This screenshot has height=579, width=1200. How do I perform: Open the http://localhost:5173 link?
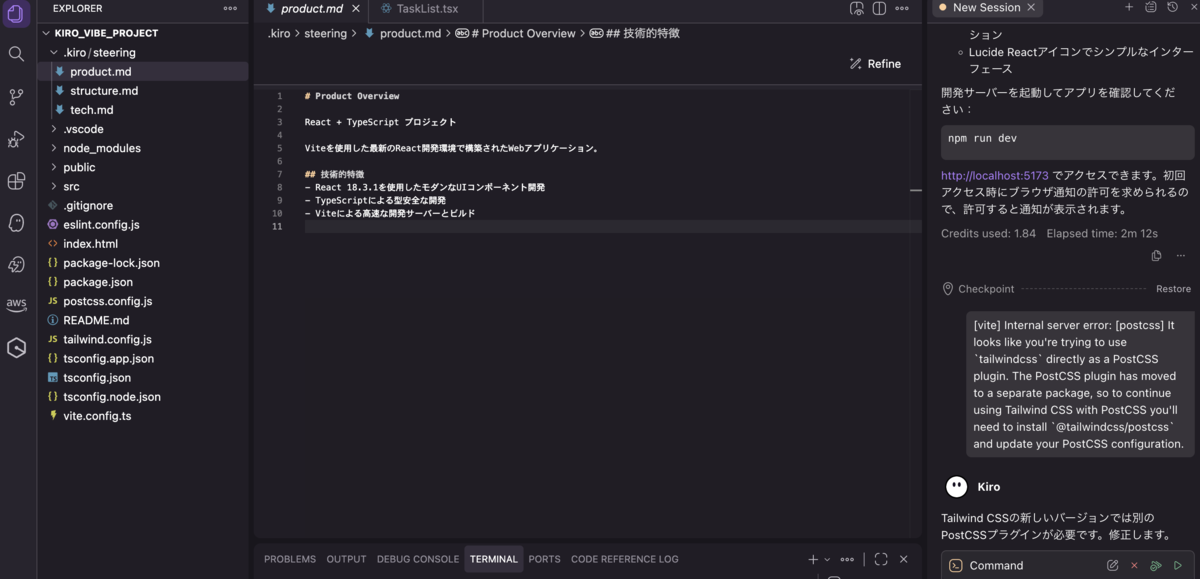click(x=995, y=175)
